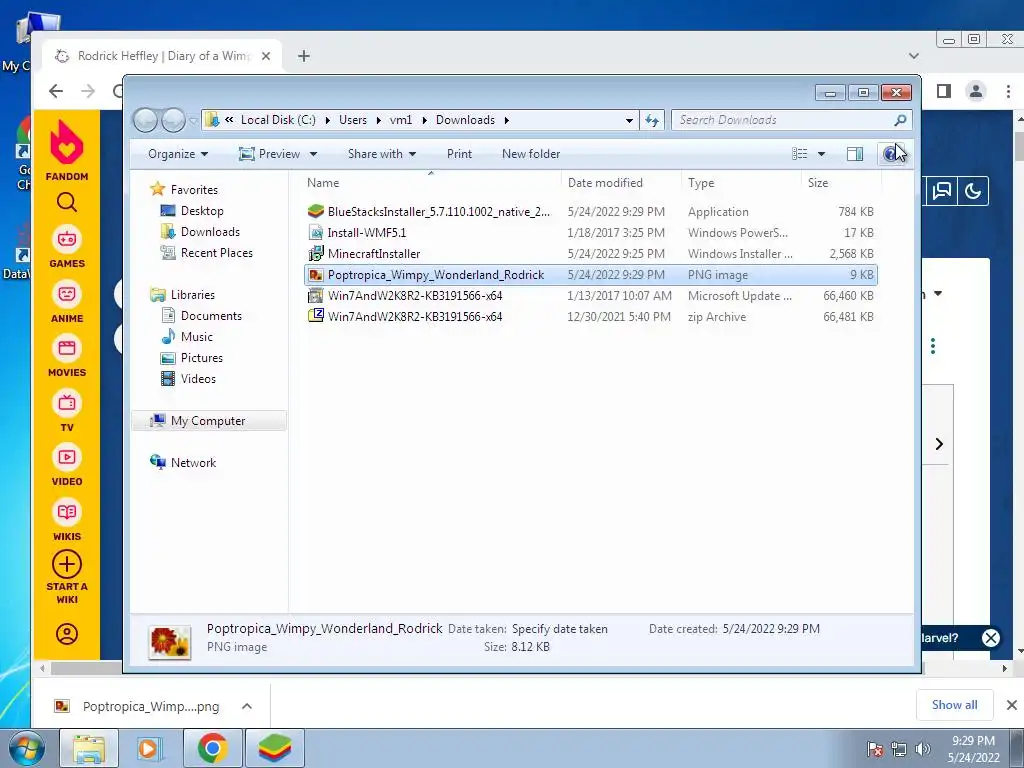Open the Music library
1024x768 pixels.
pos(197,337)
